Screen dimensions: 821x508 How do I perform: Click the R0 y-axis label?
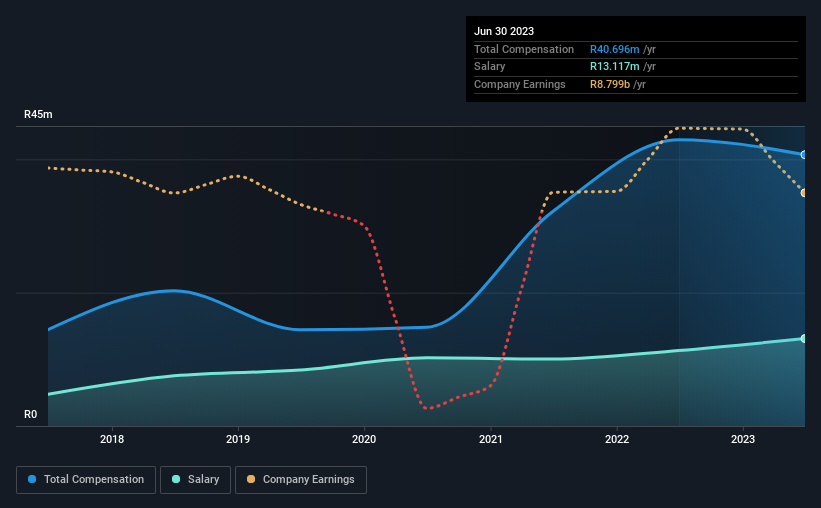(x=30, y=414)
